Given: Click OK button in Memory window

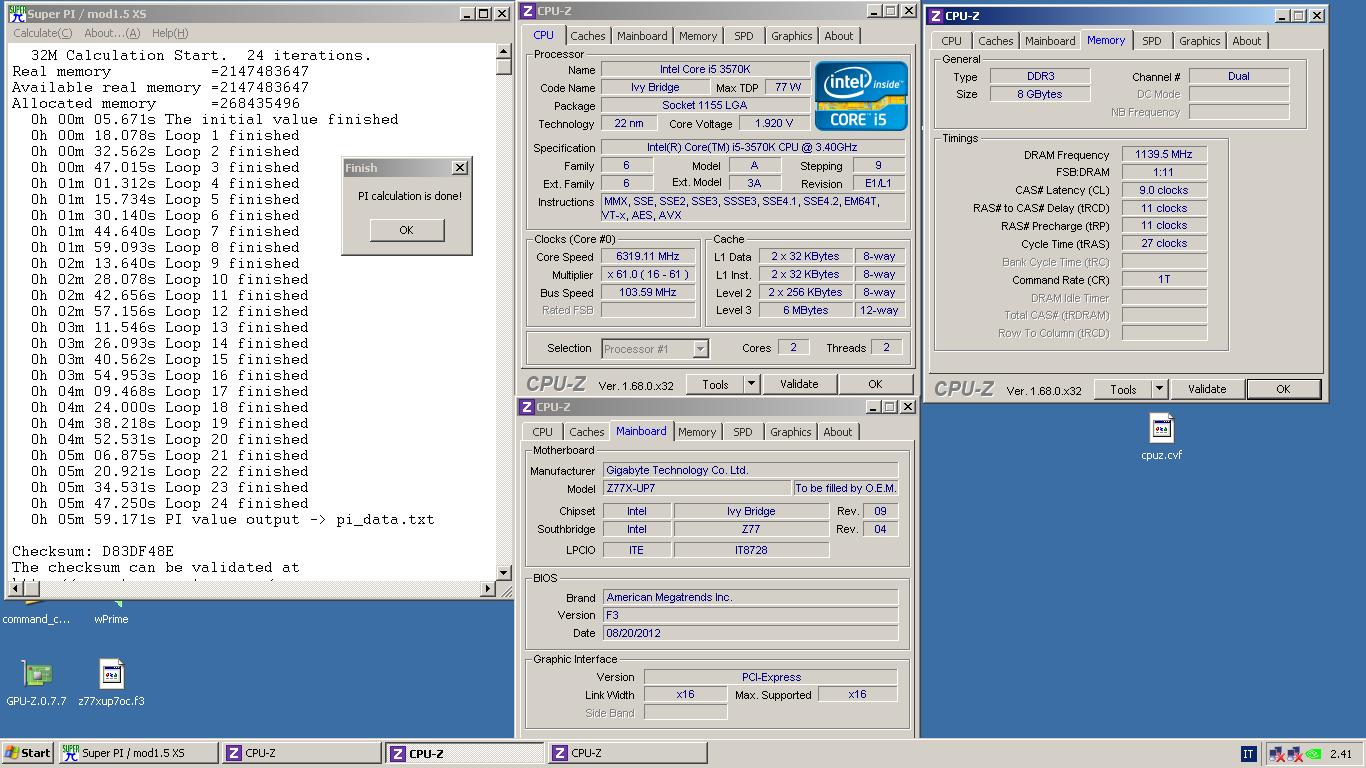Looking at the screenshot, I should (x=1283, y=390).
